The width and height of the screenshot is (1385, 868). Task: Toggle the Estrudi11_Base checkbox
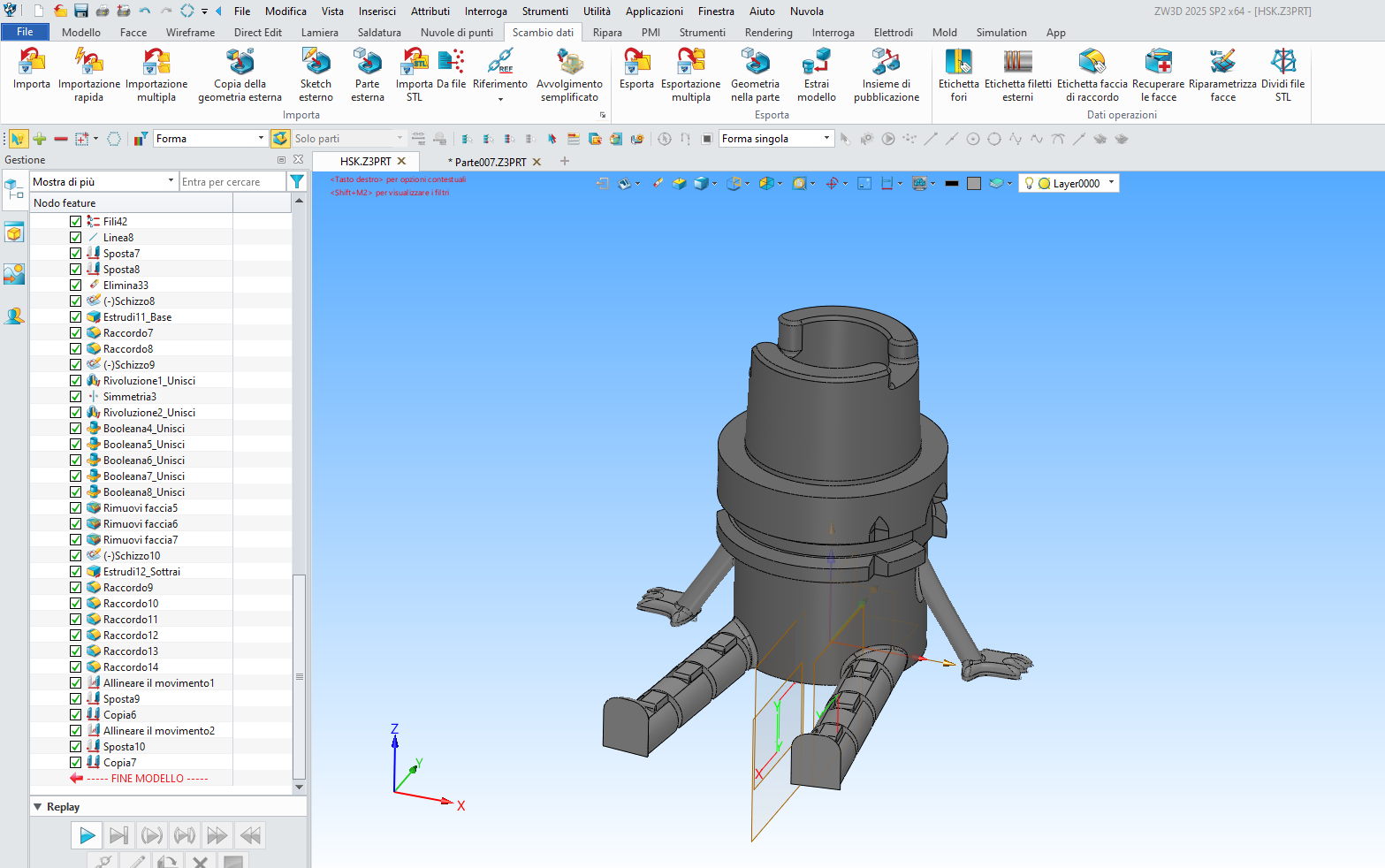pyautogui.click(x=75, y=317)
